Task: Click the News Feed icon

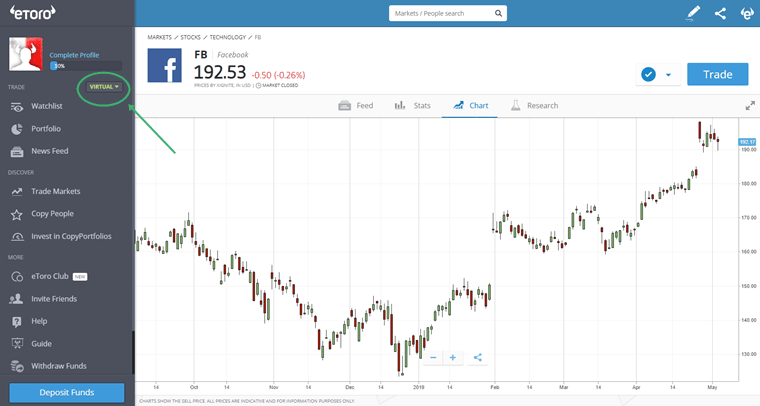Action: point(17,152)
